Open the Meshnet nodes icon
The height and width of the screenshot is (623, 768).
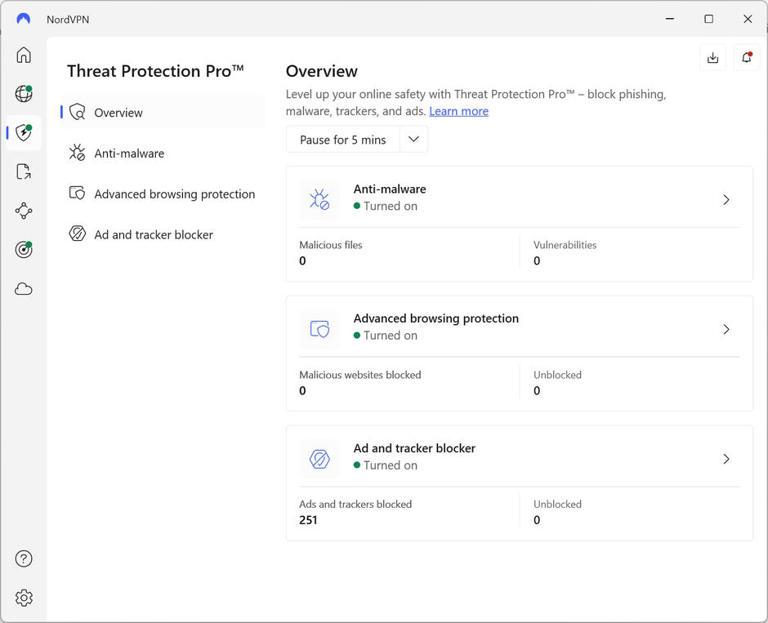pyautogui.click(x=24, y=211)
